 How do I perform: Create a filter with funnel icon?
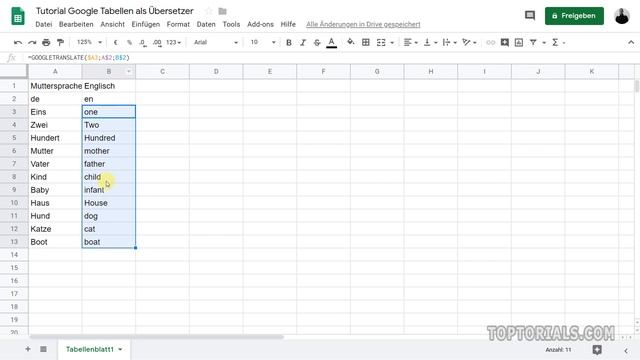point(533,42)
